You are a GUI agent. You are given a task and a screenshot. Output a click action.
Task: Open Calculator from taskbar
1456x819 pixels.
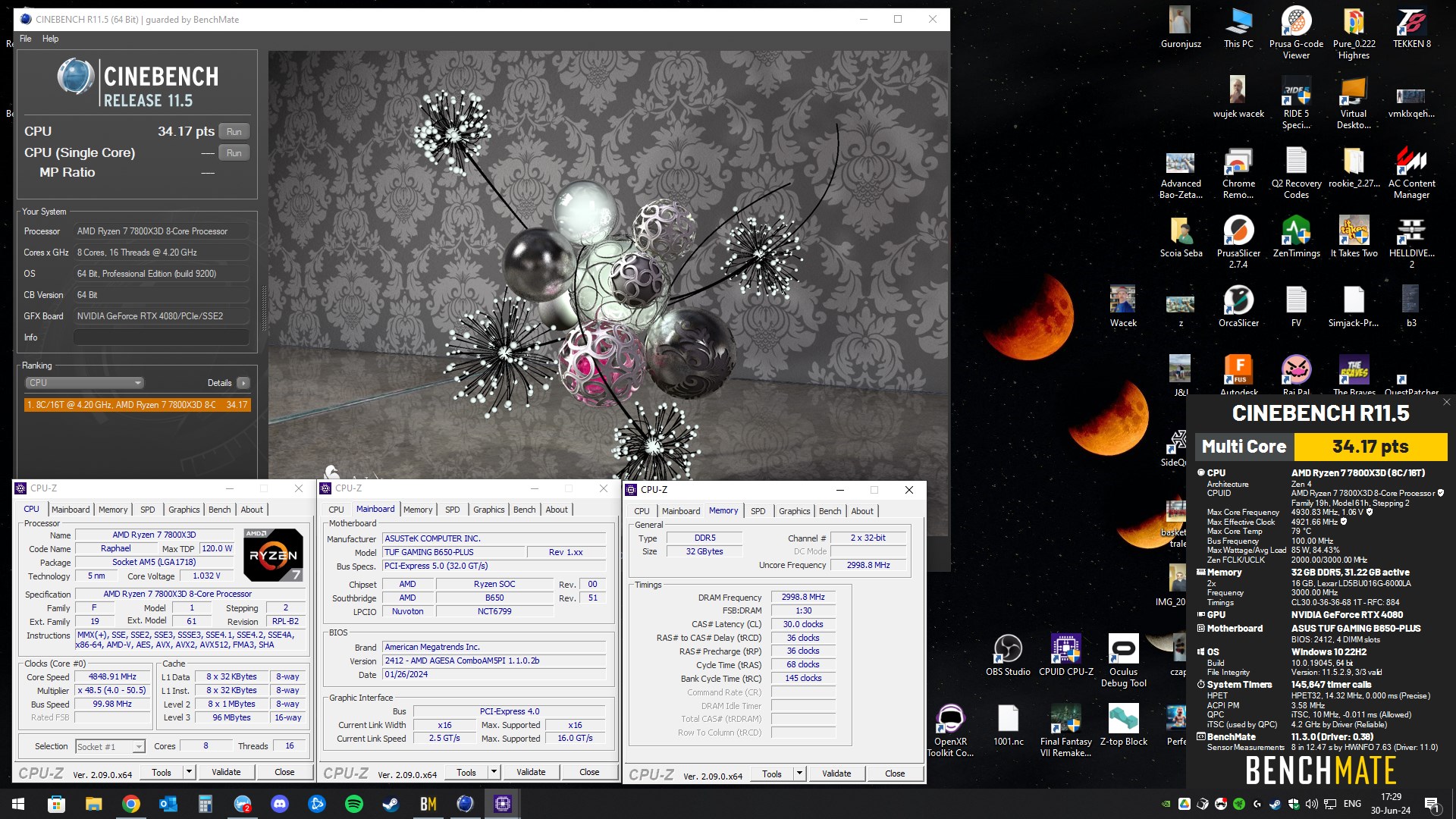(205, 804)
